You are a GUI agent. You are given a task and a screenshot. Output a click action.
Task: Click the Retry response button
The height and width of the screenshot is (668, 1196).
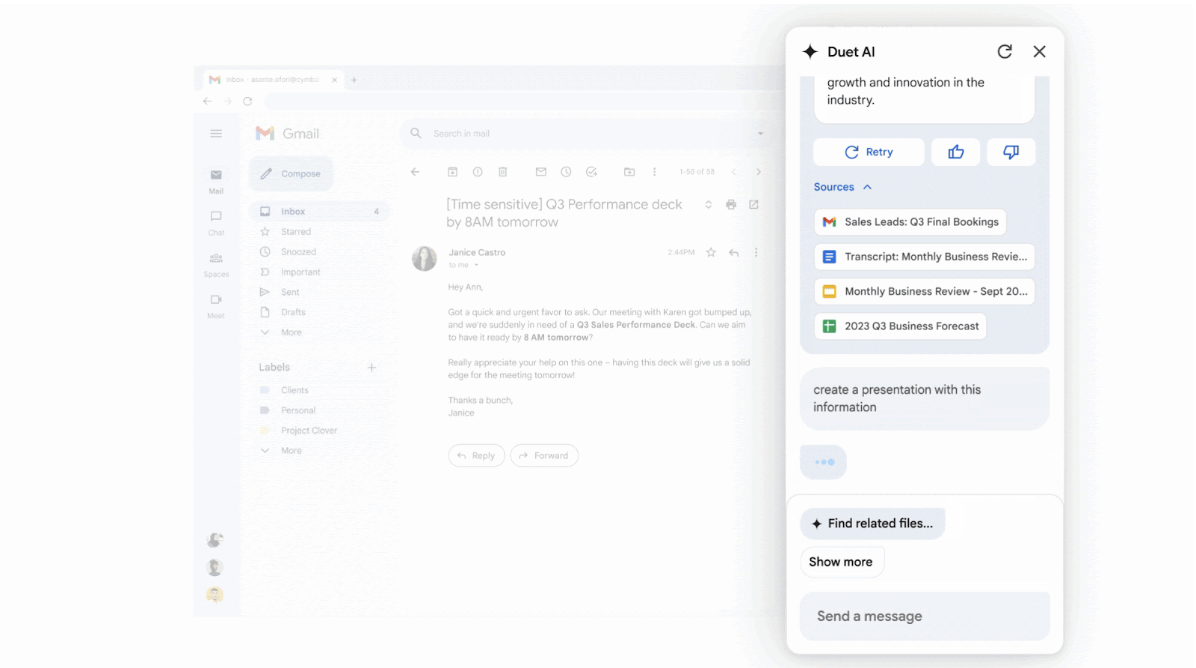(x=868, y=152)
